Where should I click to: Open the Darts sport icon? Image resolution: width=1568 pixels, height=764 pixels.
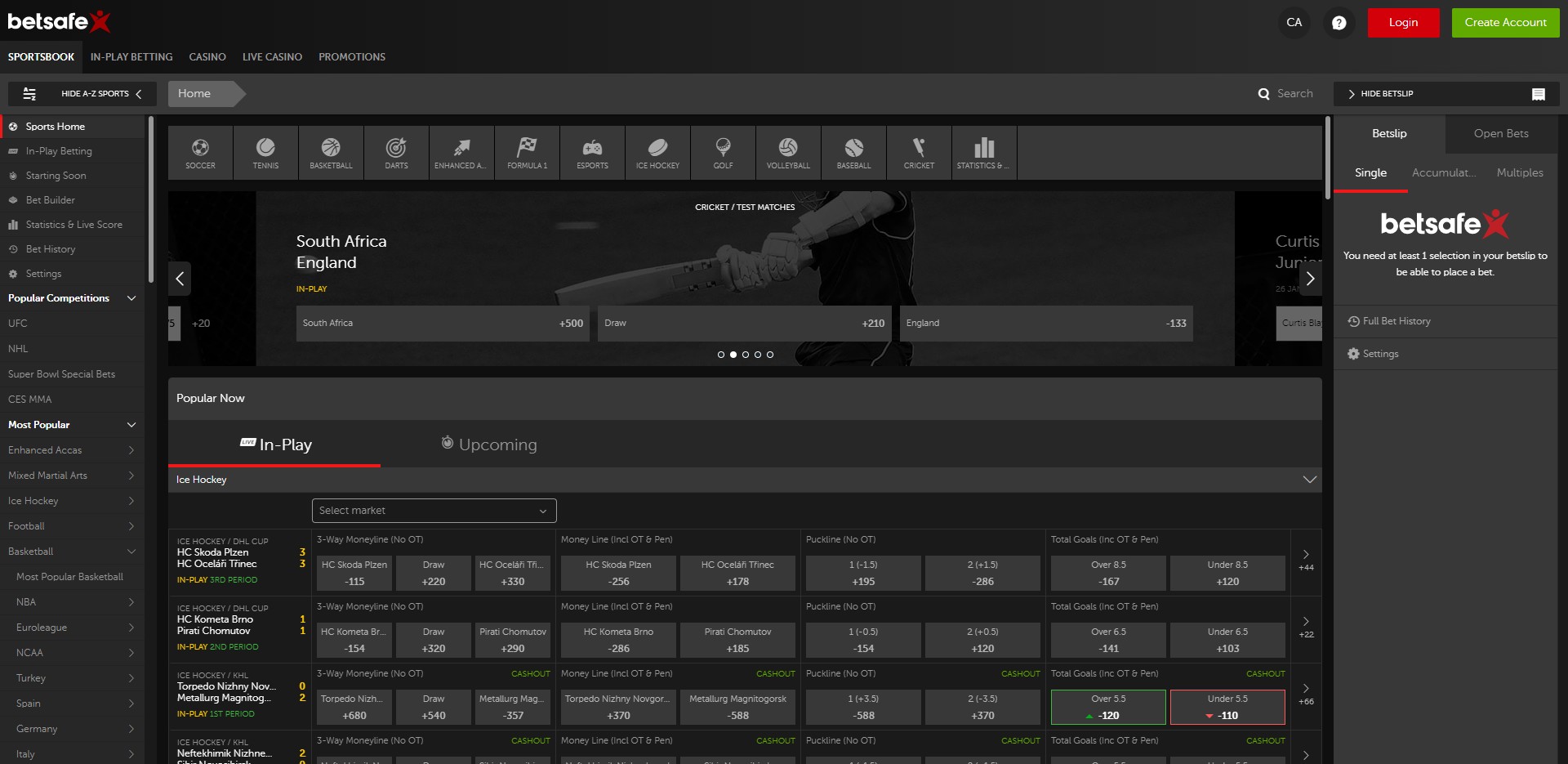click(x=396, y=153)
